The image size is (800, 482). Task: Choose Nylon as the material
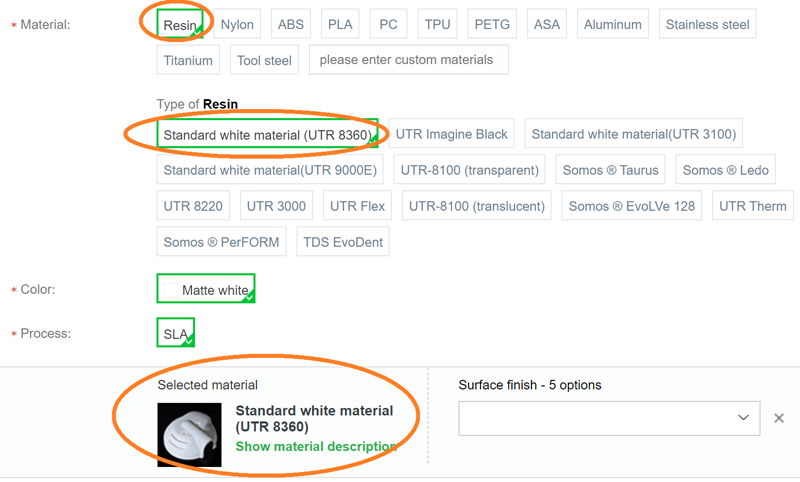coord(237,24)
